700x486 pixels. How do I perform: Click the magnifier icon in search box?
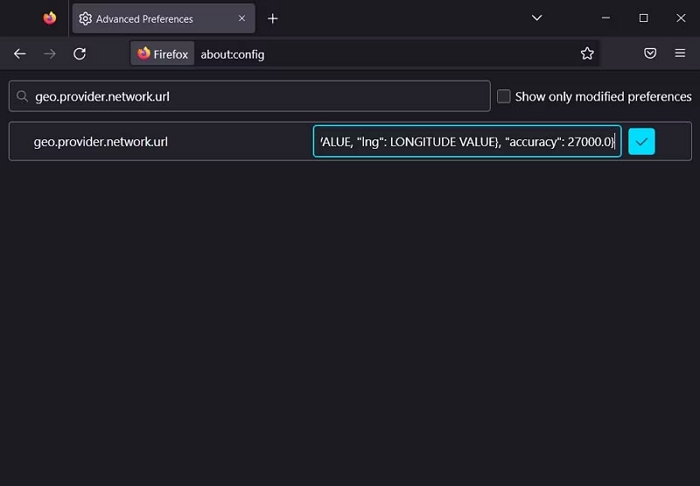(x=22, y=96)
